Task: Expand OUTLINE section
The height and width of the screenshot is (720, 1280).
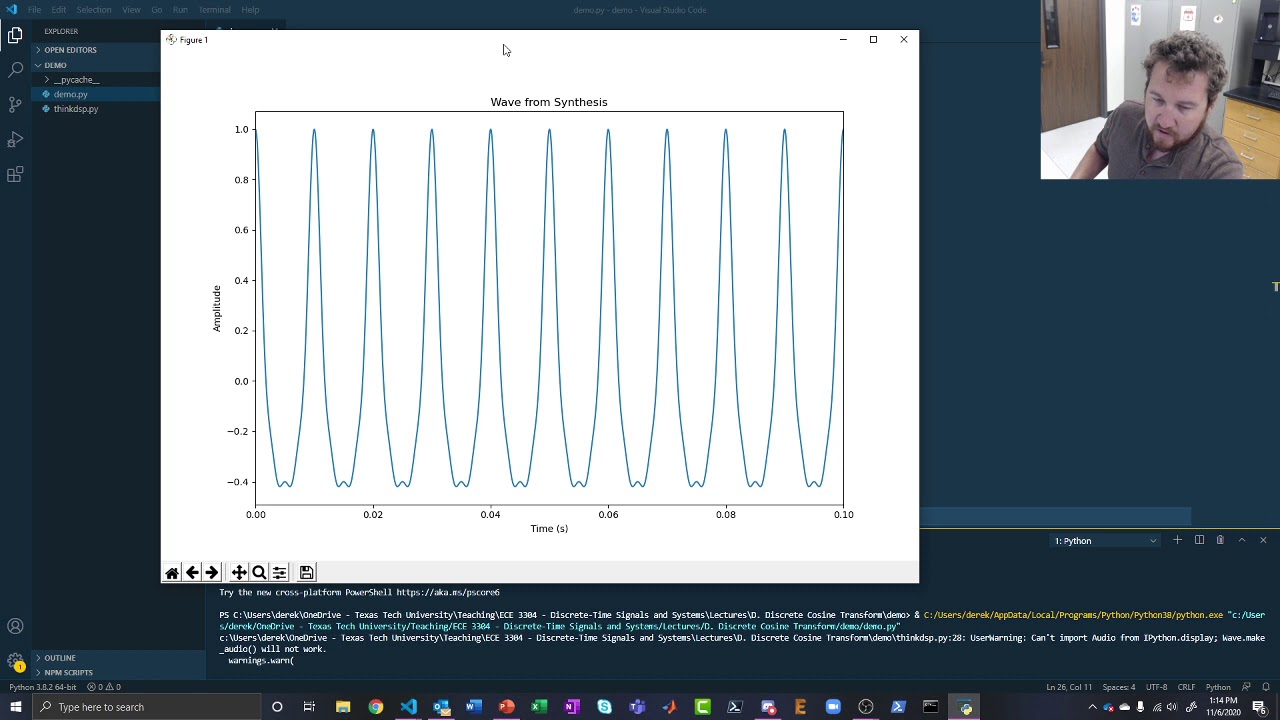Action: pyautogui.click(x=60, y=658)
